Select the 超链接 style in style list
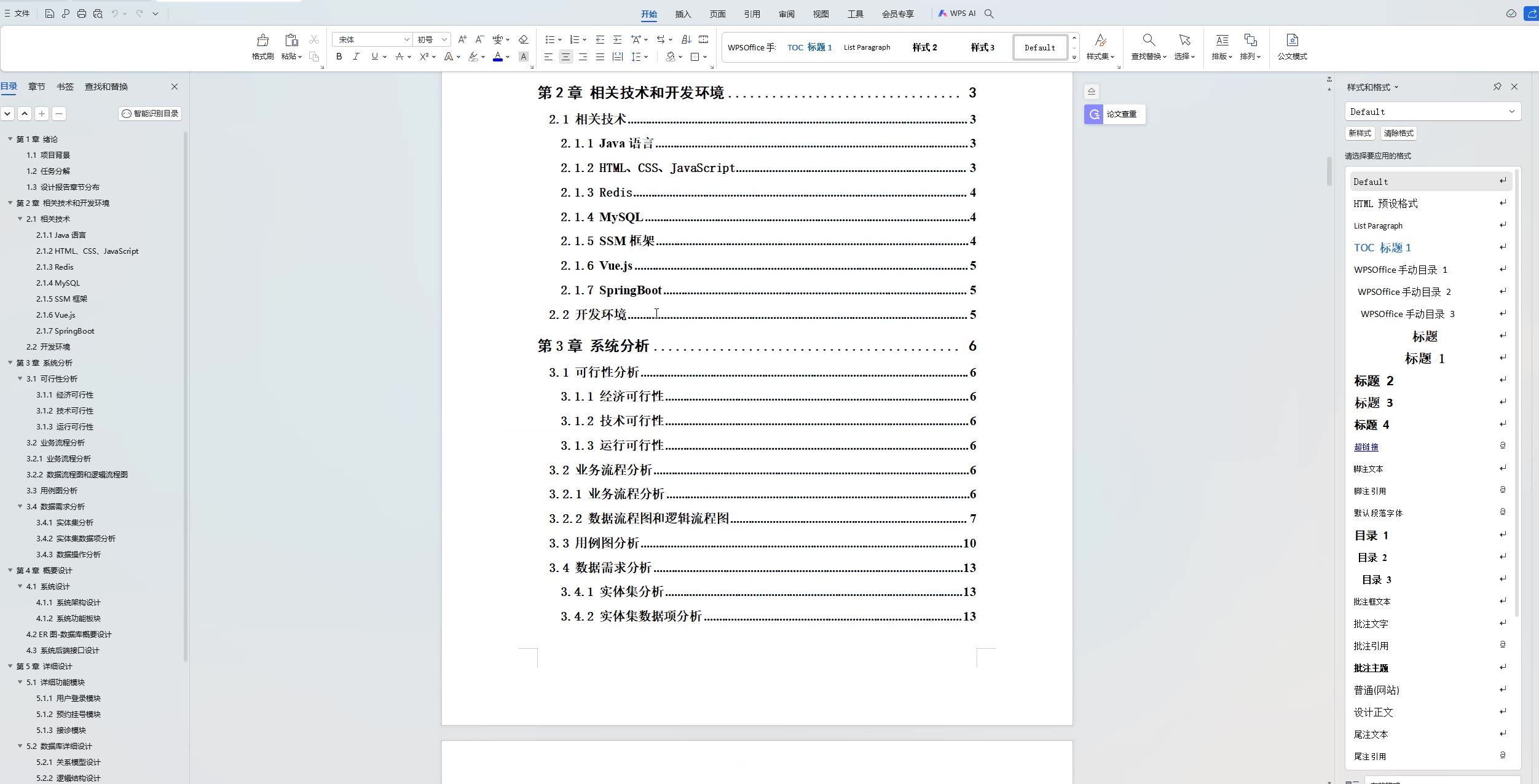 pyautogui.click(x=1366, y=447)
